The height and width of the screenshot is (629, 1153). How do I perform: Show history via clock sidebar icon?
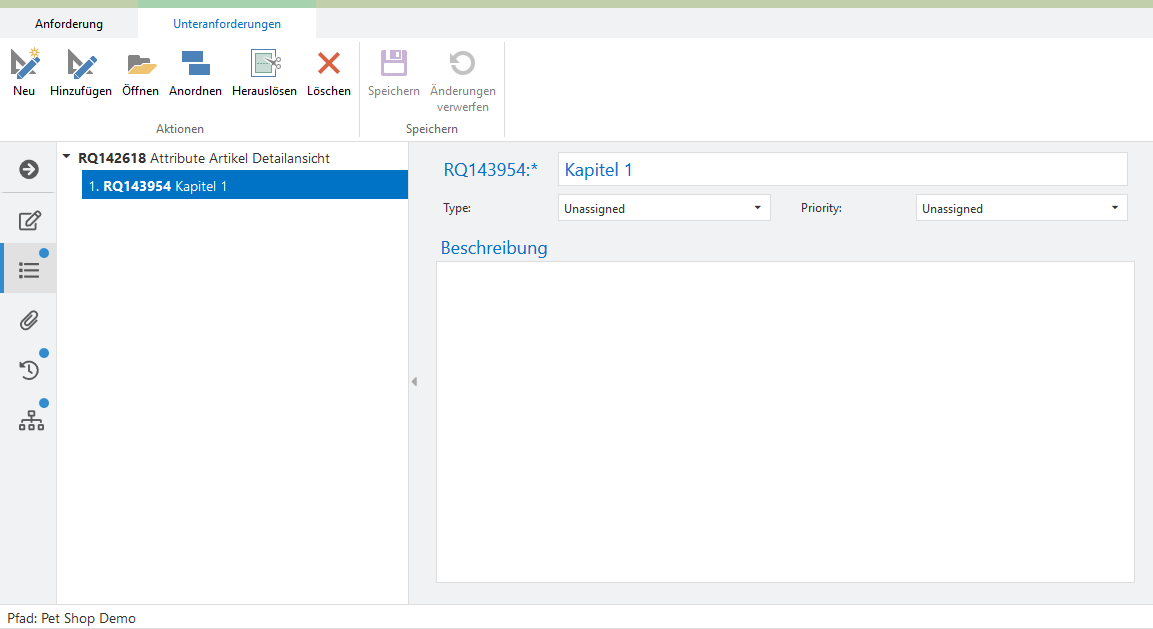pos(30,370)
